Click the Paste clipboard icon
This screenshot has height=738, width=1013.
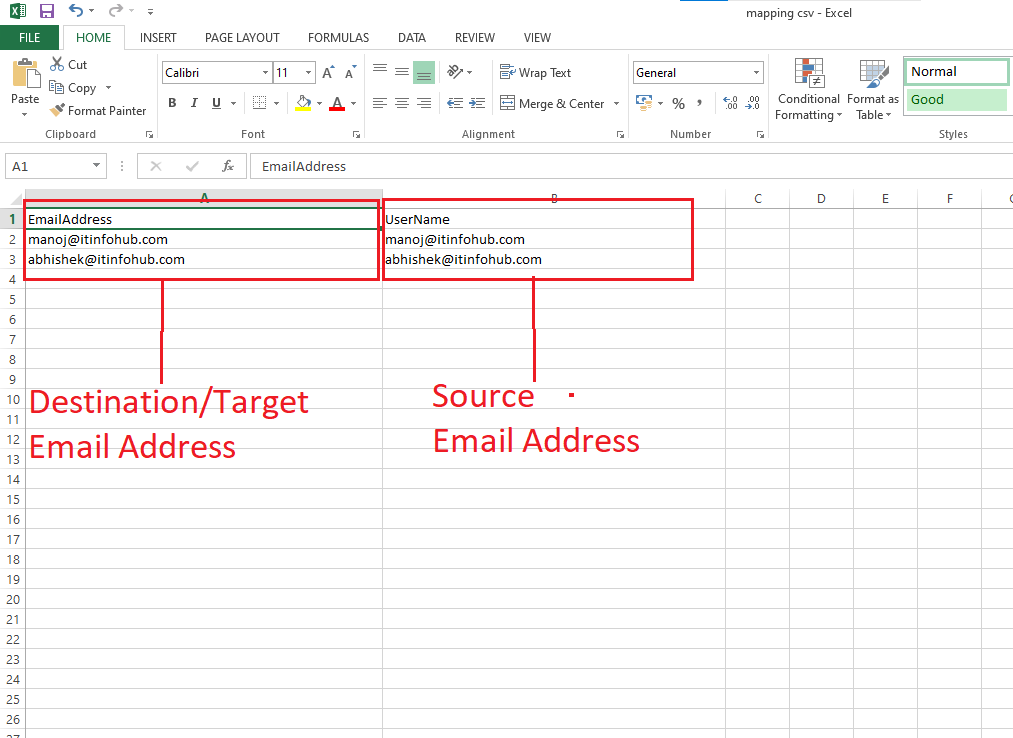click(26, 73)
